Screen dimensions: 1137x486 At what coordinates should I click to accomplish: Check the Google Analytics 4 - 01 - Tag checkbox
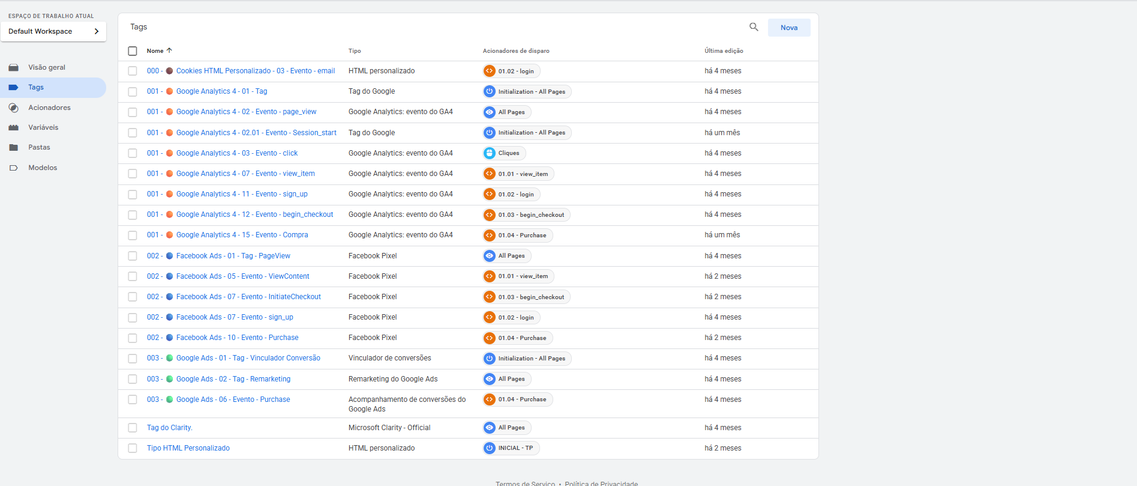pyautogui.click(x=132, y=91)
